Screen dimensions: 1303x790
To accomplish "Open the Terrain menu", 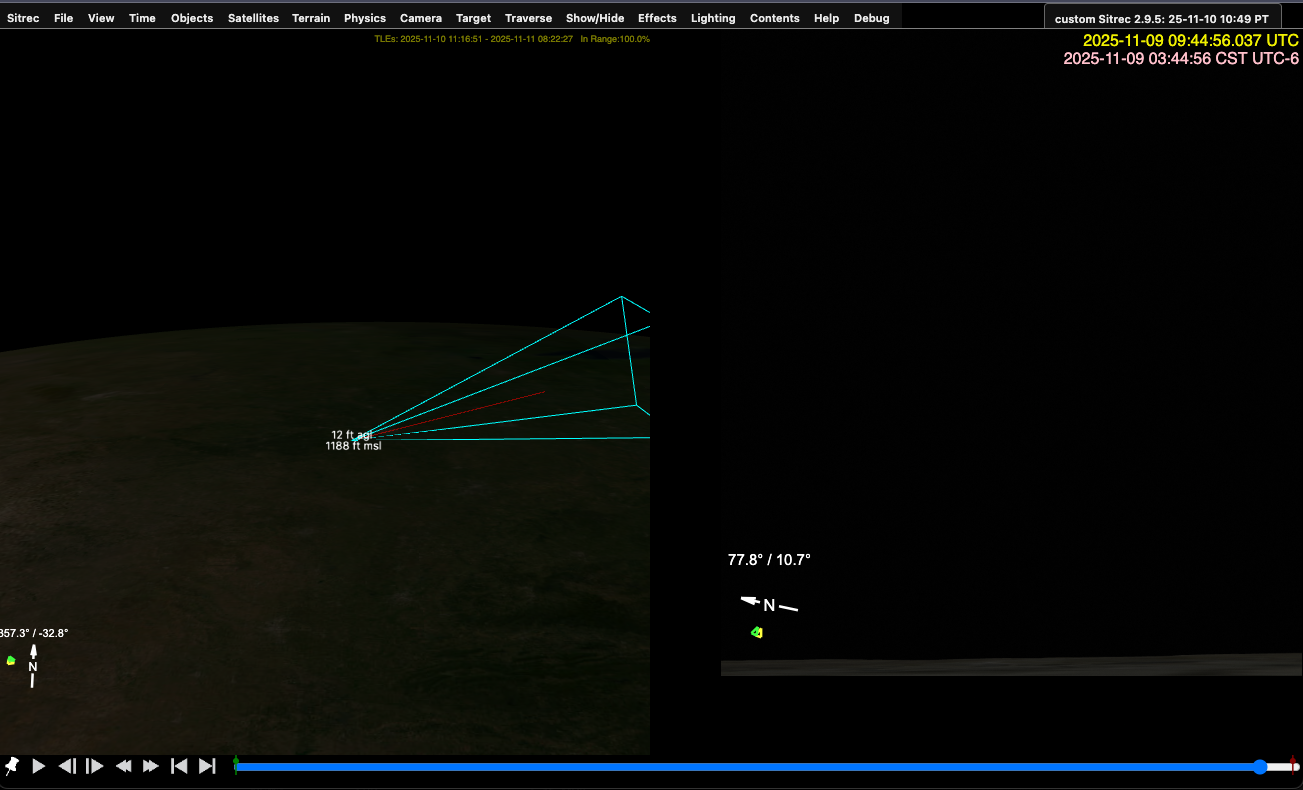I will (311, 18).
